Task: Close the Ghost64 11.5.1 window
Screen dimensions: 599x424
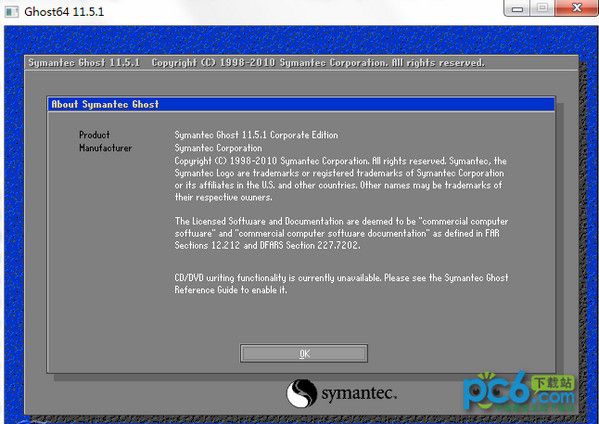Action: [576, 8]
